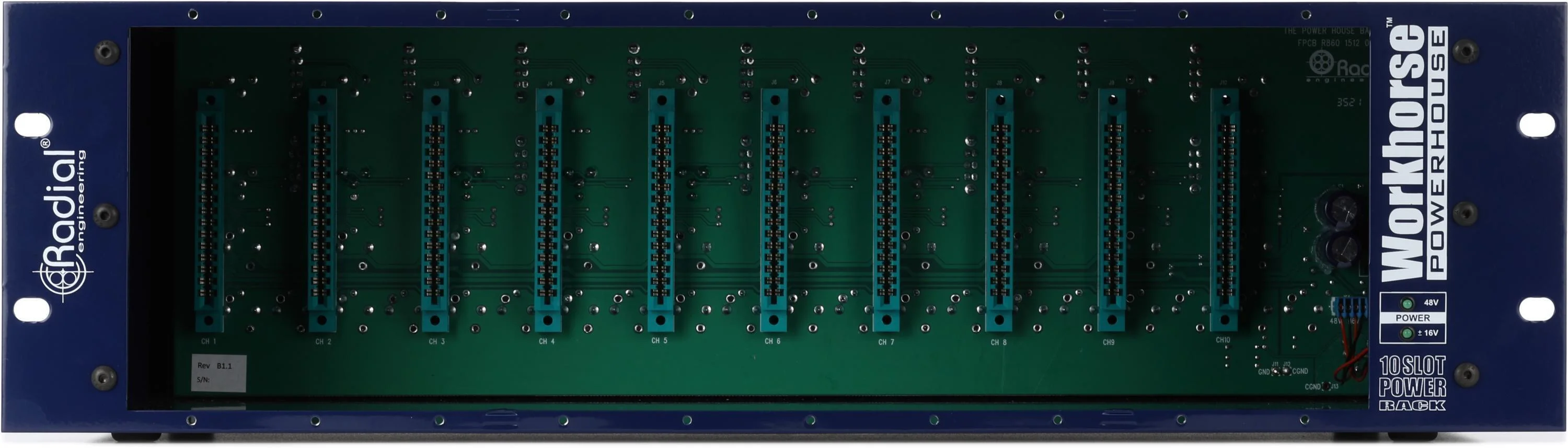The image size is (1568, 448).
Task: Click the Rev B1.1 text on the sticker
Action: click(214, 366)
